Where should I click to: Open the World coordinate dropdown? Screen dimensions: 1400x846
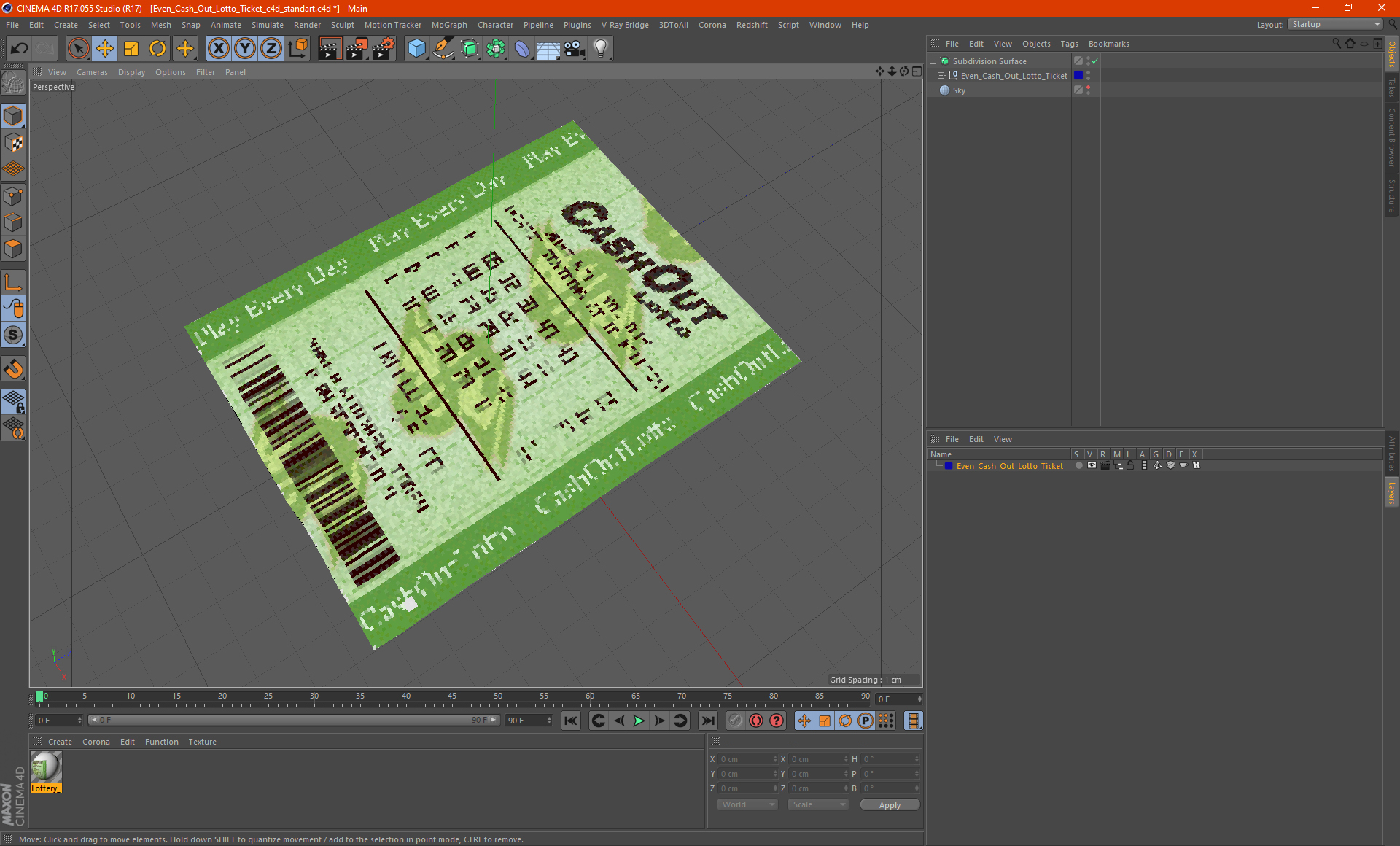click(747, 804)
